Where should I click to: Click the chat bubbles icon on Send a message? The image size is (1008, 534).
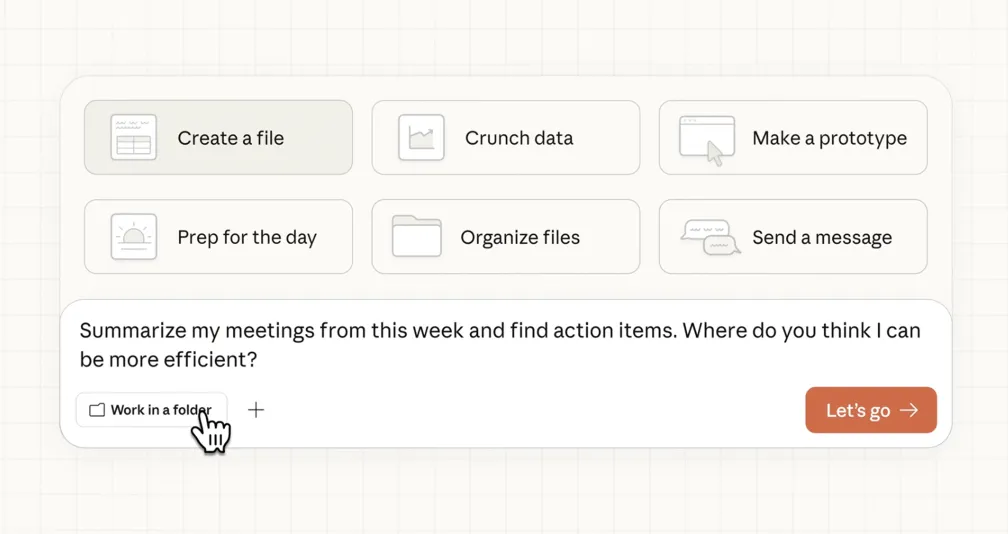click(x=709, y=237)
